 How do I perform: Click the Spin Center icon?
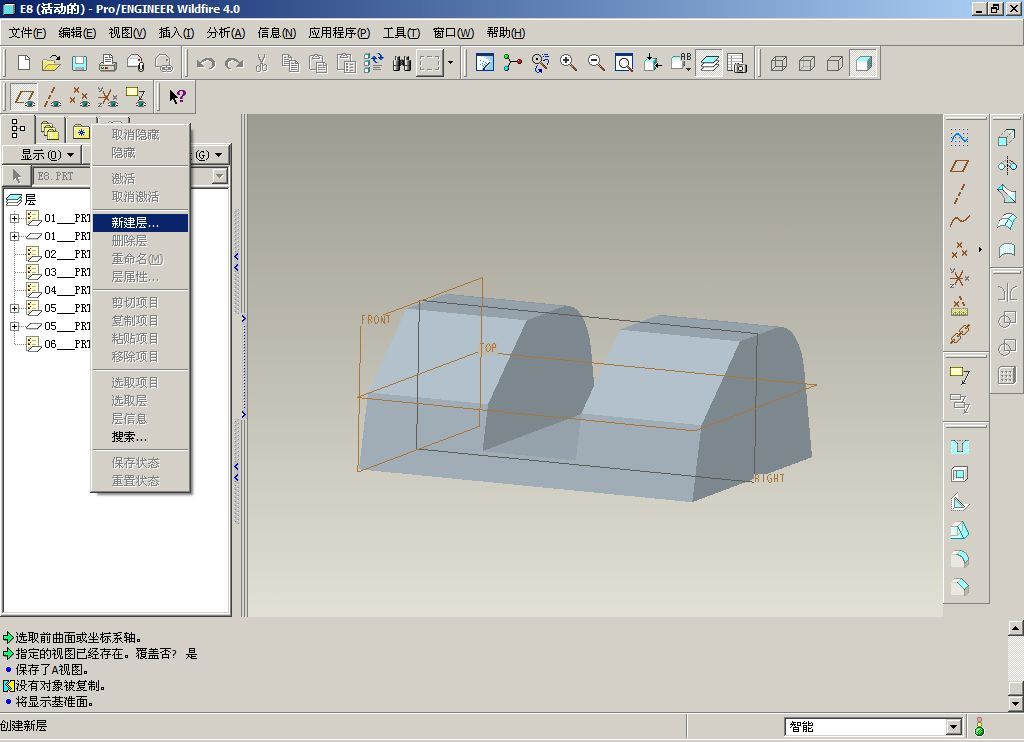(x=513, y=63)
